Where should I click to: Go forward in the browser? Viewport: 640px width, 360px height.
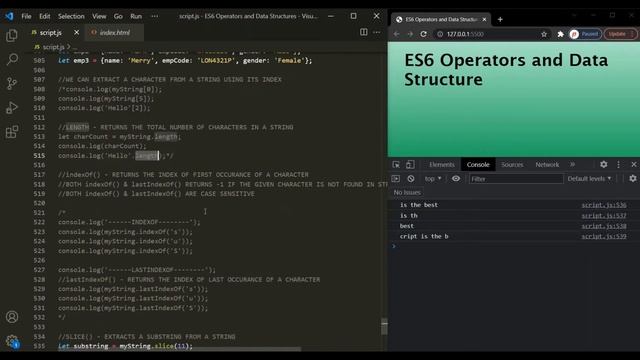[x=410, y=34]
